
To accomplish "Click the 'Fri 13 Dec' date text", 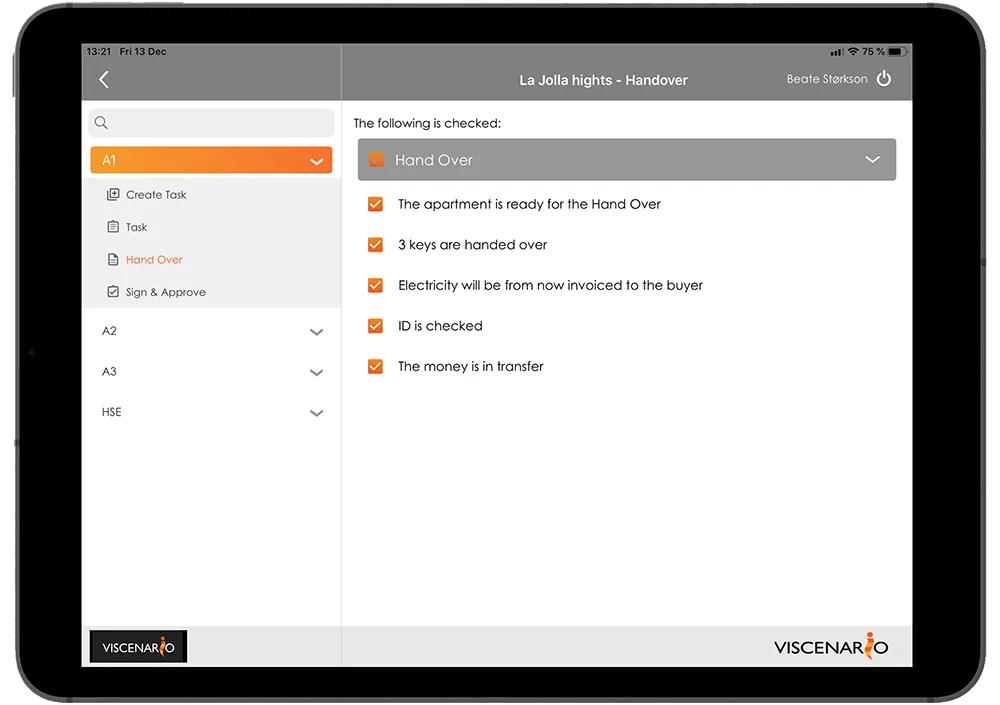I will (143, 52).
